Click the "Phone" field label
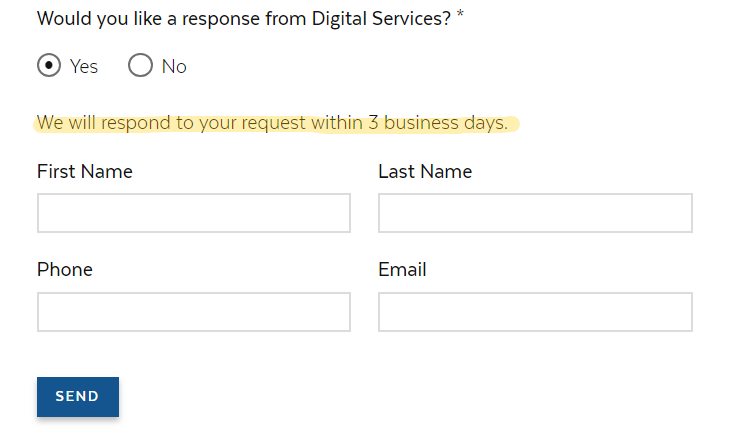 pyautogui.click(x=65, y=270)
